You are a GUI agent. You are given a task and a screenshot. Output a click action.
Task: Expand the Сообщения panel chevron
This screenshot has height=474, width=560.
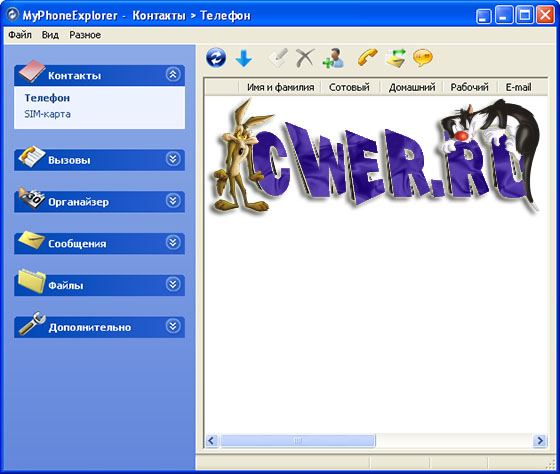173,243
